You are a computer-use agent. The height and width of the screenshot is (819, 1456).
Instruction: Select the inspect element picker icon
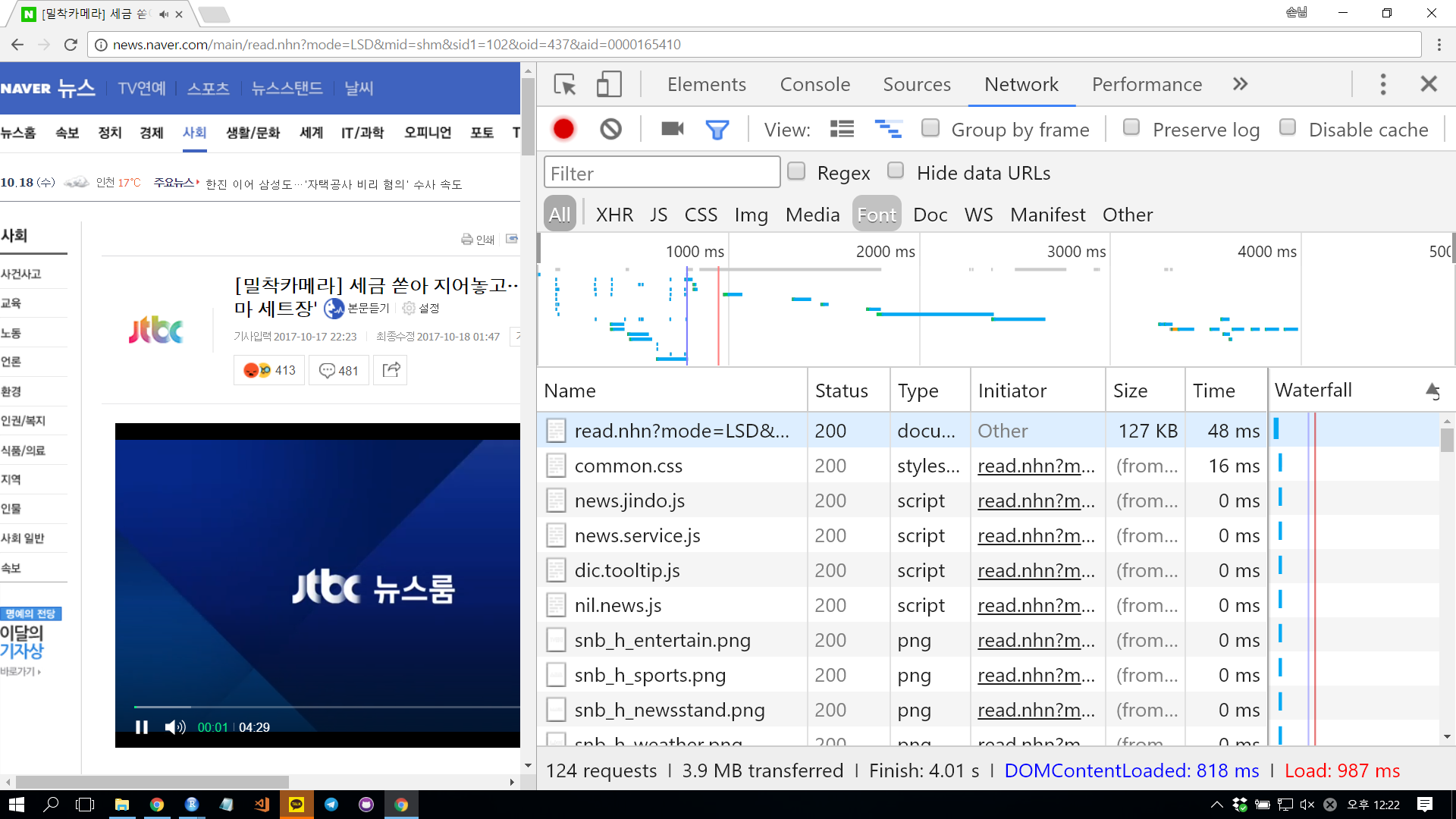(565, 84)
